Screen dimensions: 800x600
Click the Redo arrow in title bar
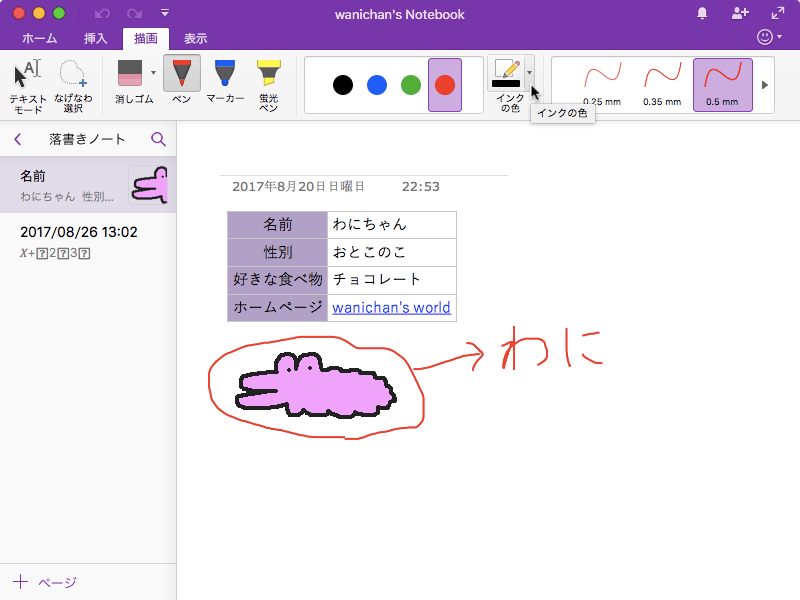pyautogui.click(x=135, y=13)
